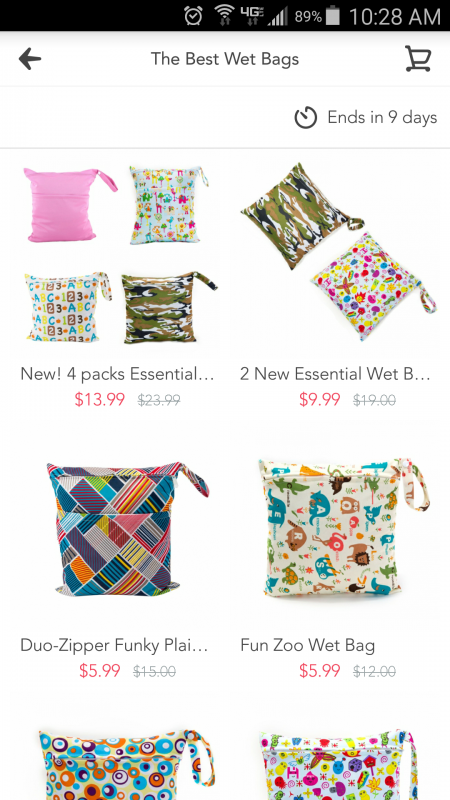Open the Fun Zoo Wet Bag image
450x800 pixels.
[342, 528]
